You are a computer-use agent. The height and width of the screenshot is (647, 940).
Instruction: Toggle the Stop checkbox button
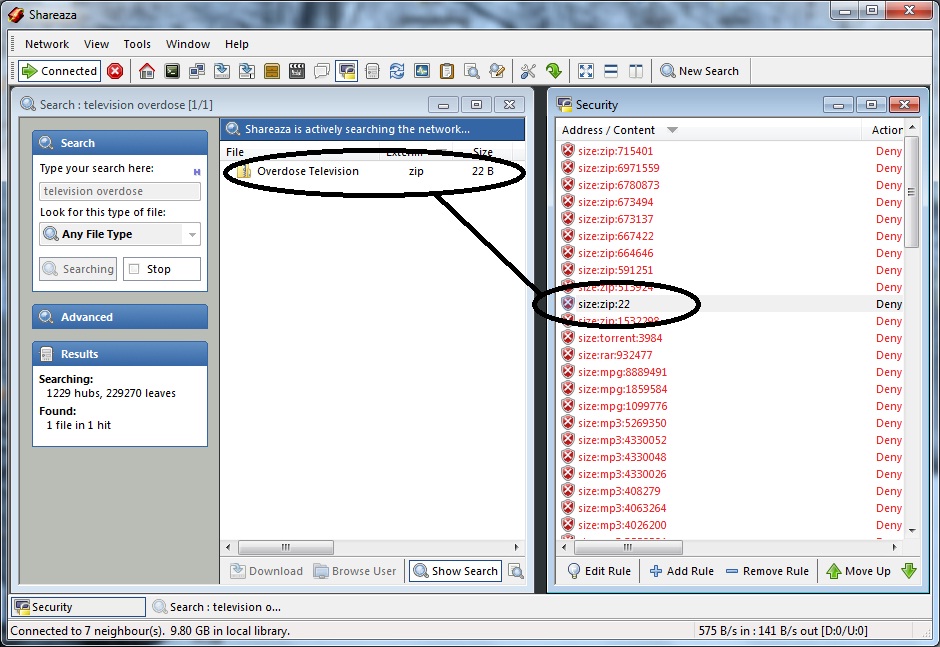(x=162, y=269)
